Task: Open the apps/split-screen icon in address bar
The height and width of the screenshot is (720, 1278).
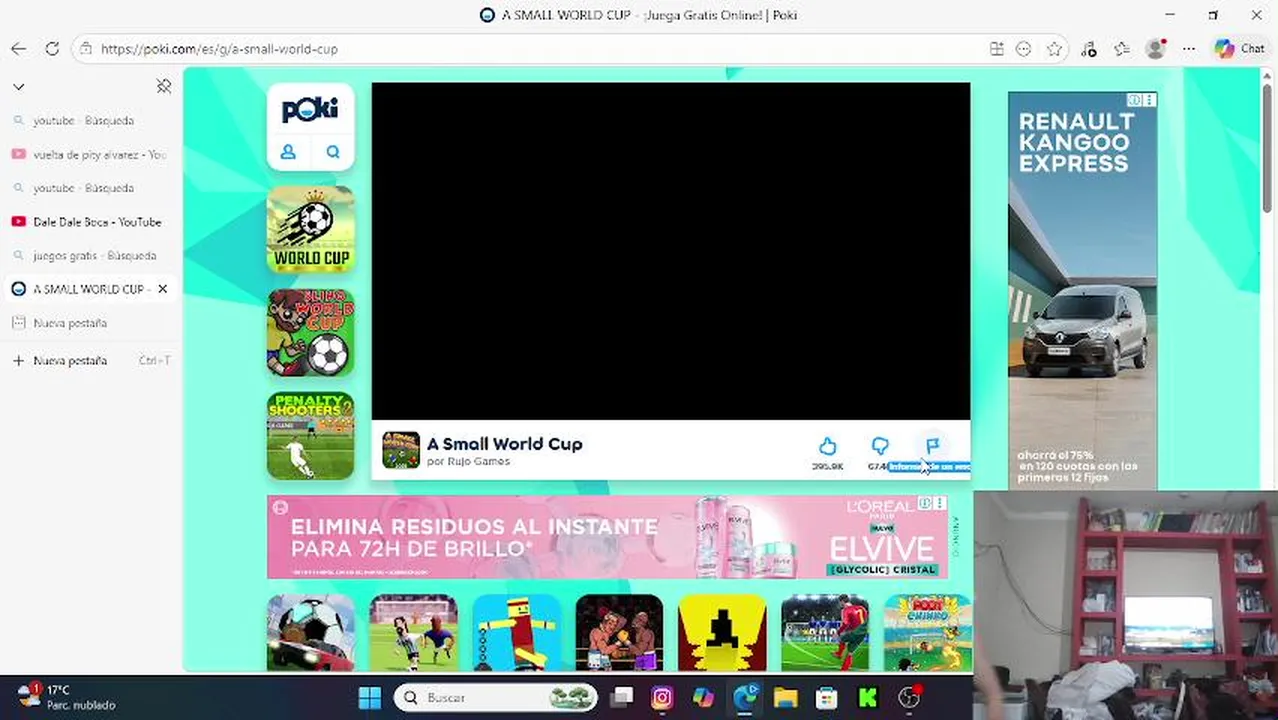Action: pos(996,48)
